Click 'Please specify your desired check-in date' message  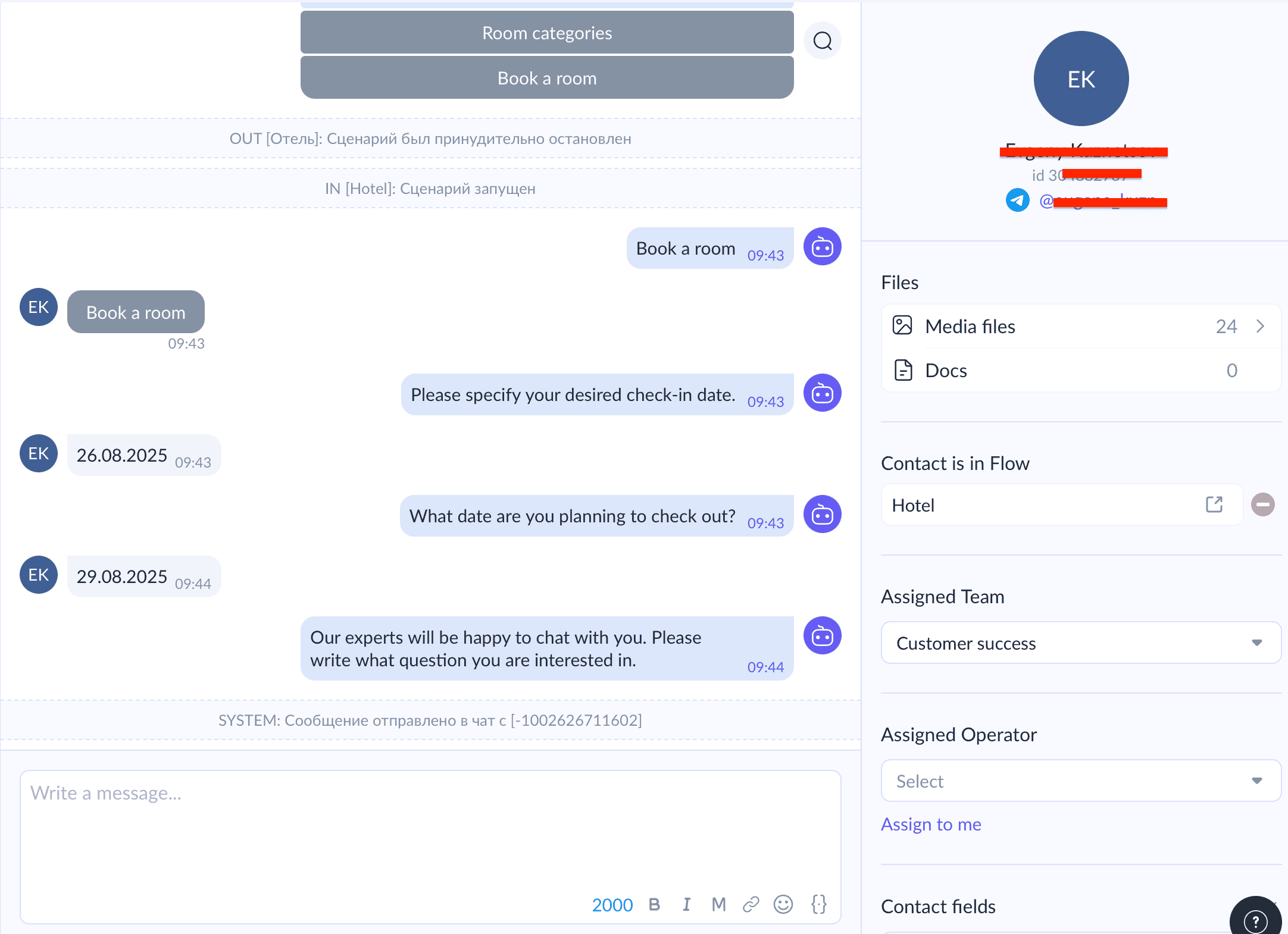[597, 394]
